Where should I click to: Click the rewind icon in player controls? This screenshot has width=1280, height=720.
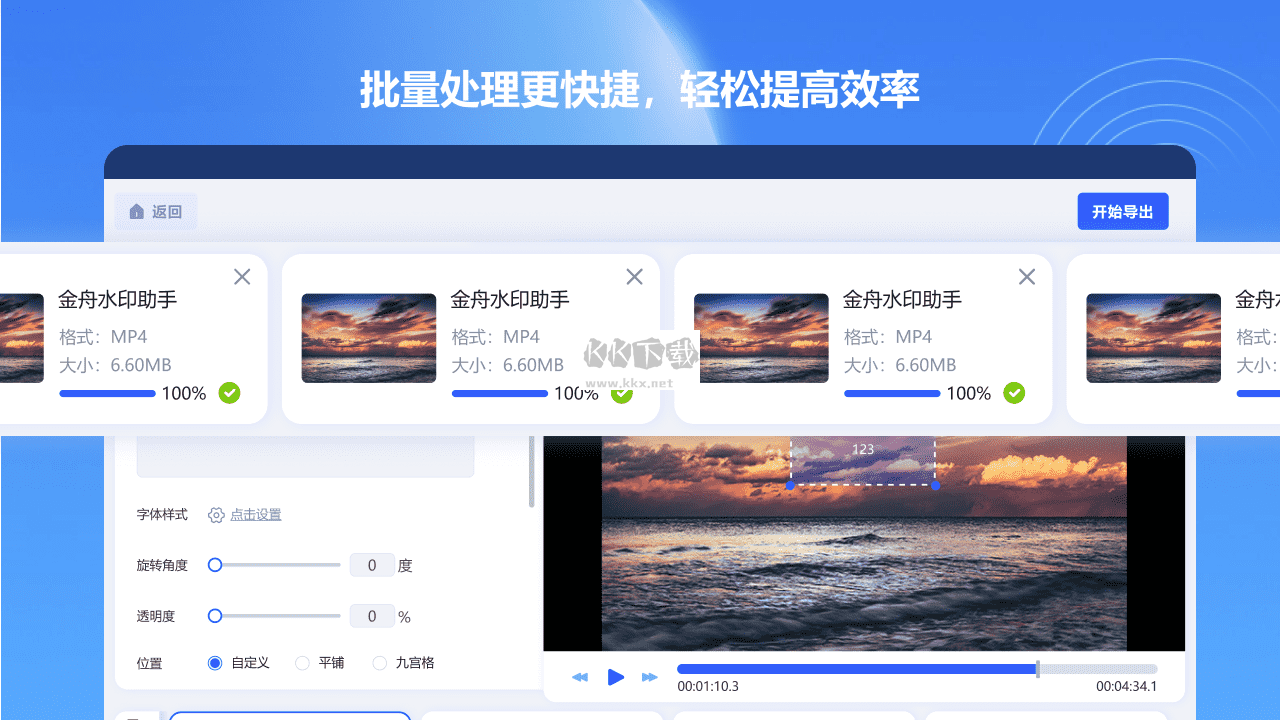click(x=580, y=677)
